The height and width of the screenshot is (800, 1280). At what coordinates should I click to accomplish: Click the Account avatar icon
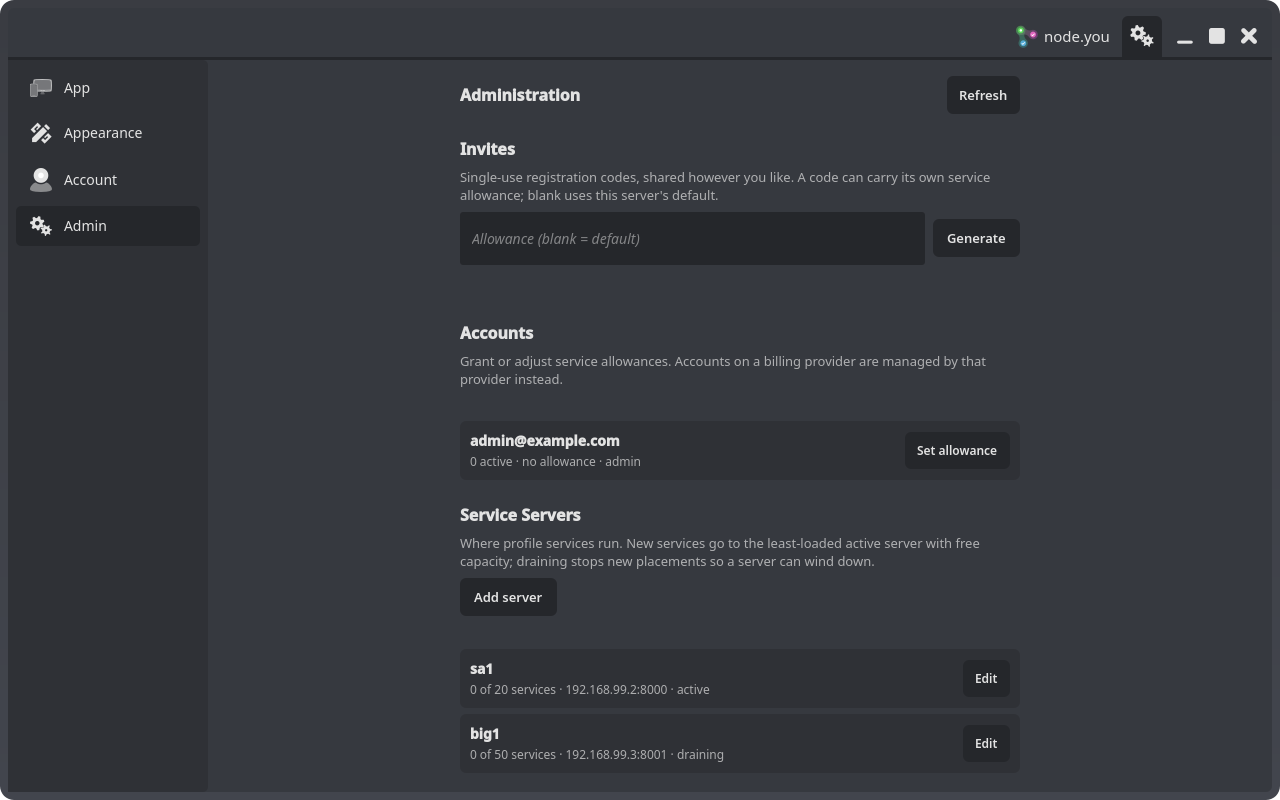pyautogui.click(x=41, y=180)
